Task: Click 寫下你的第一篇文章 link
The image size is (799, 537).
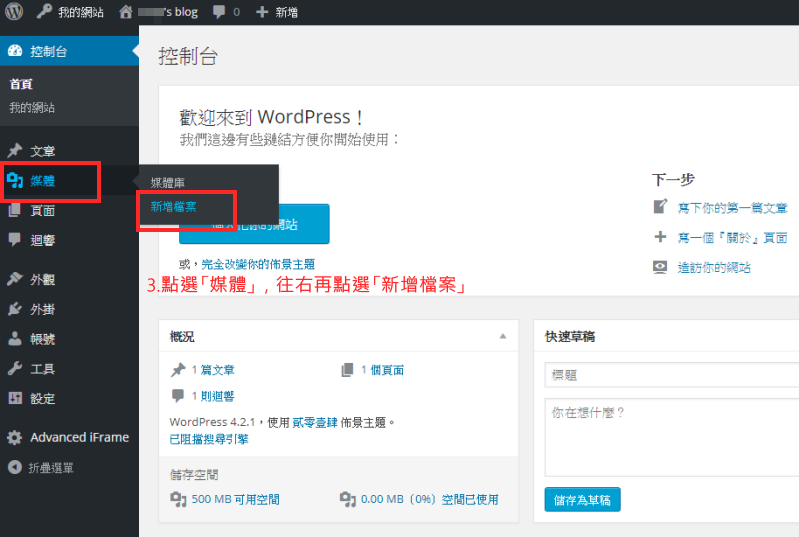Action: (x=732, y=208)
